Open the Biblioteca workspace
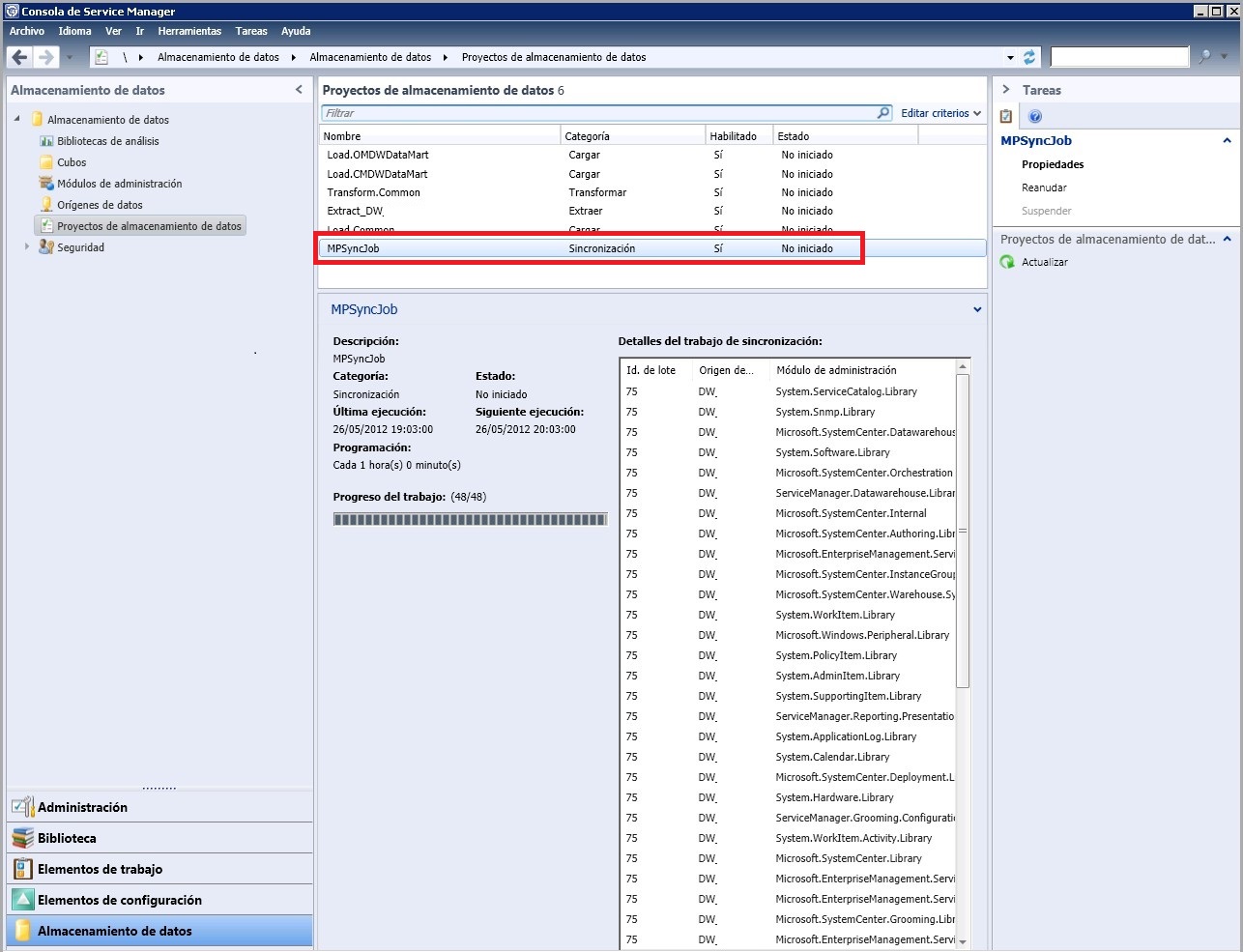 [x=67, y=838]
